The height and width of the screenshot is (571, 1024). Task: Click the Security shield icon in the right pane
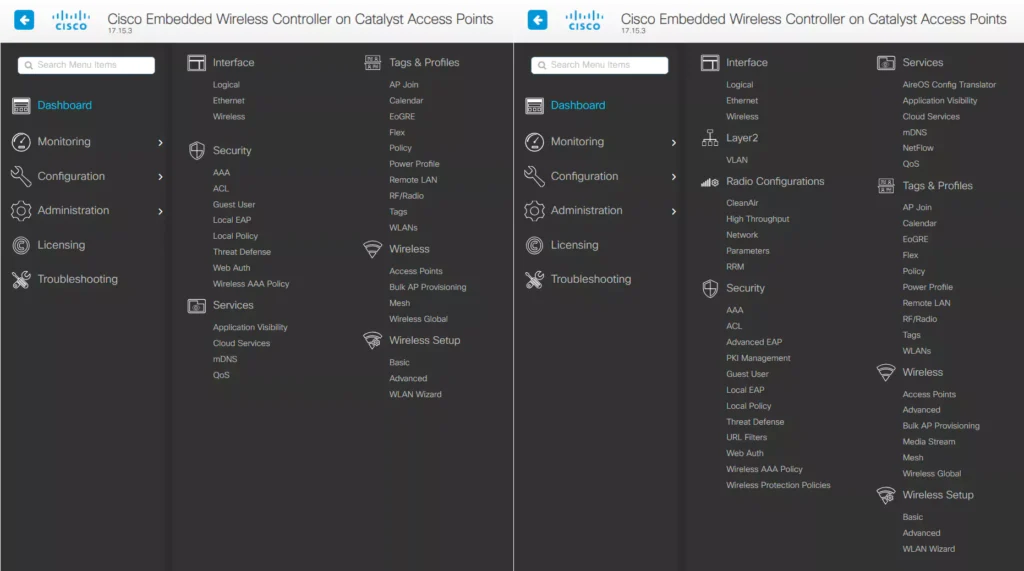click(710, 288)
